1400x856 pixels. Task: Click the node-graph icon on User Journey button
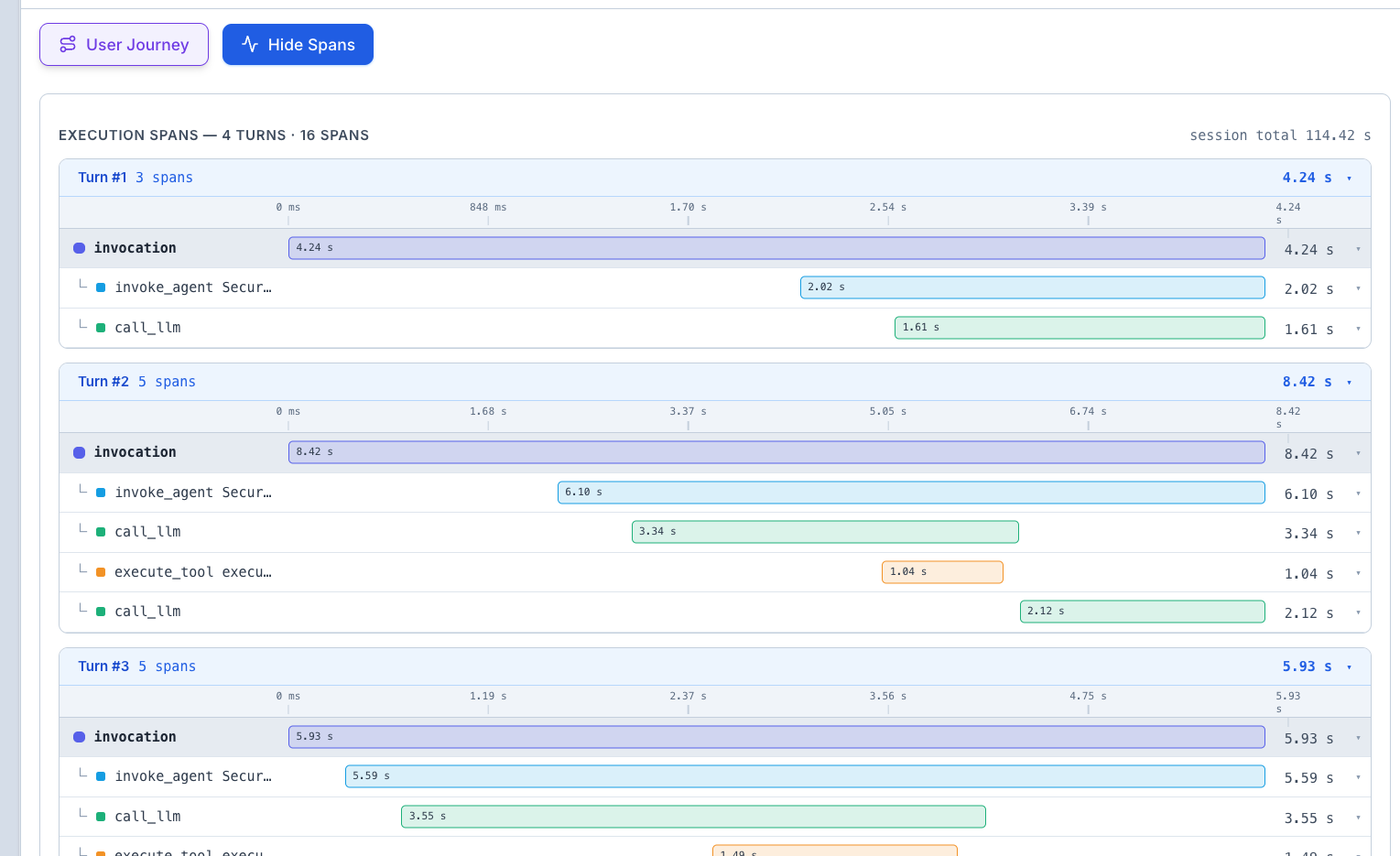(x=68, y=44)
